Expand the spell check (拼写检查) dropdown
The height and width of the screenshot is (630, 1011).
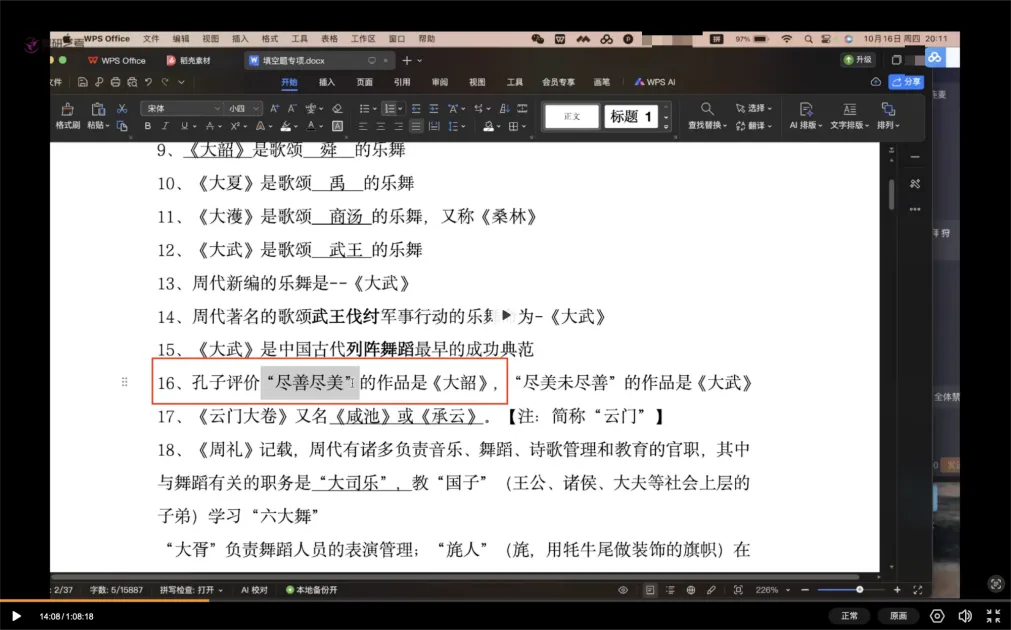[x=221, y=590]
